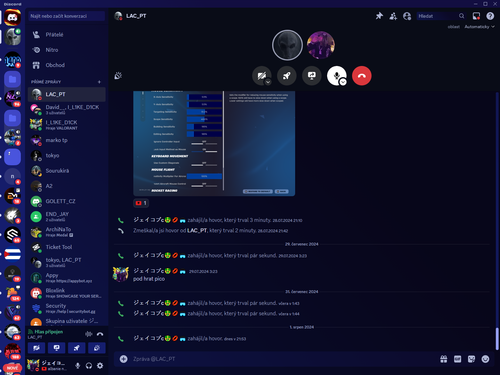Viewport: 500px width, 375px height.
Task: Share your screen in call controls
Action: point(312,76)
